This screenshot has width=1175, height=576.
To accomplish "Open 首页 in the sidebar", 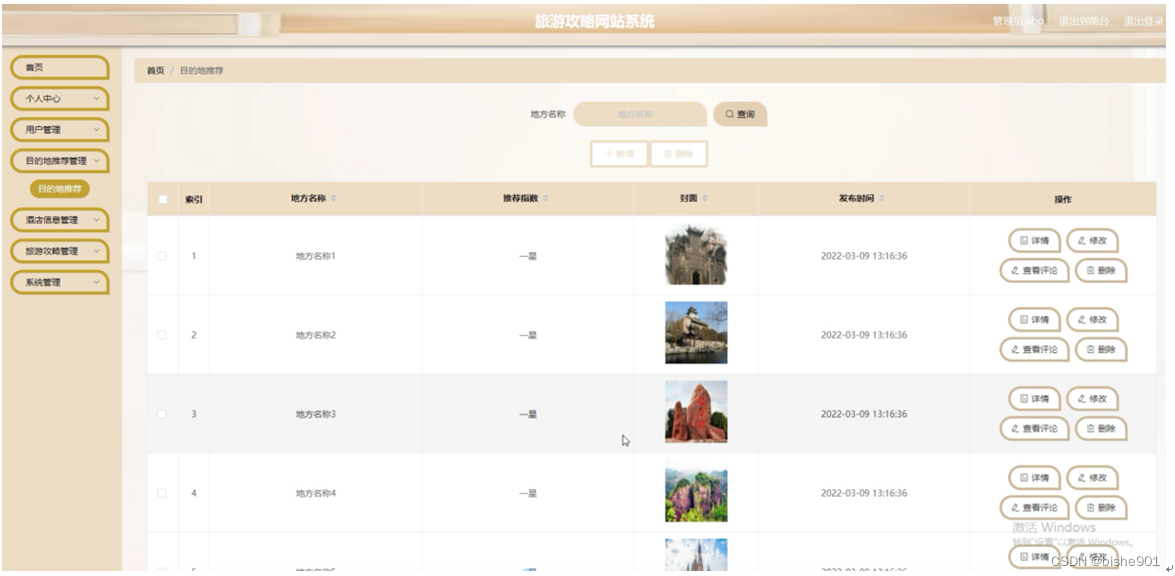I will pos(59,67).
